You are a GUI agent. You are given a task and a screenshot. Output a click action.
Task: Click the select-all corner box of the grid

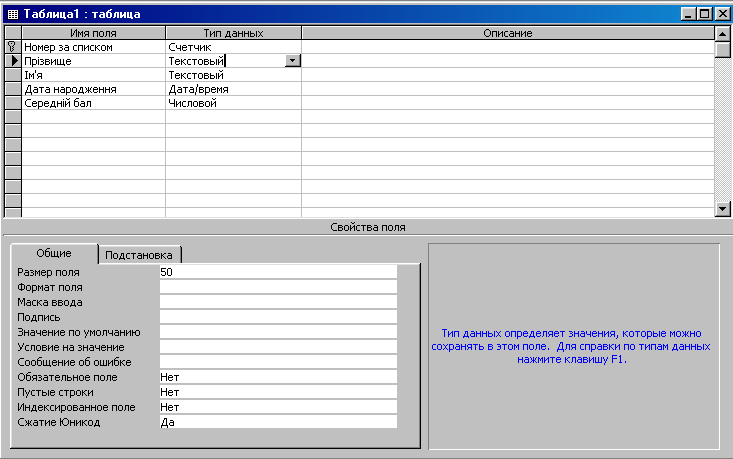click(x=13, y=33)
